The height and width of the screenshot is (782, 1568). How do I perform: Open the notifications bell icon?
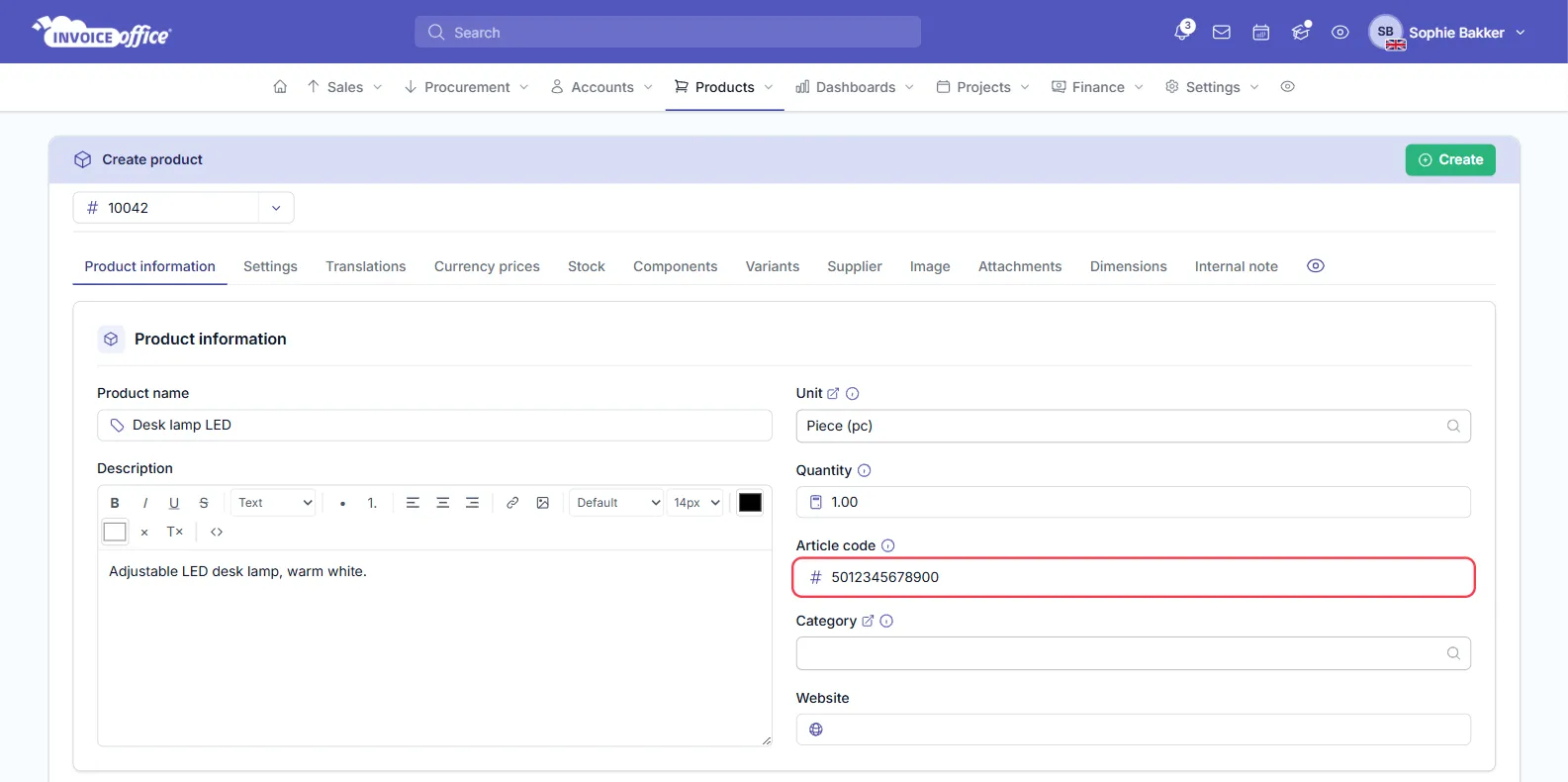tap(1182, 32)
